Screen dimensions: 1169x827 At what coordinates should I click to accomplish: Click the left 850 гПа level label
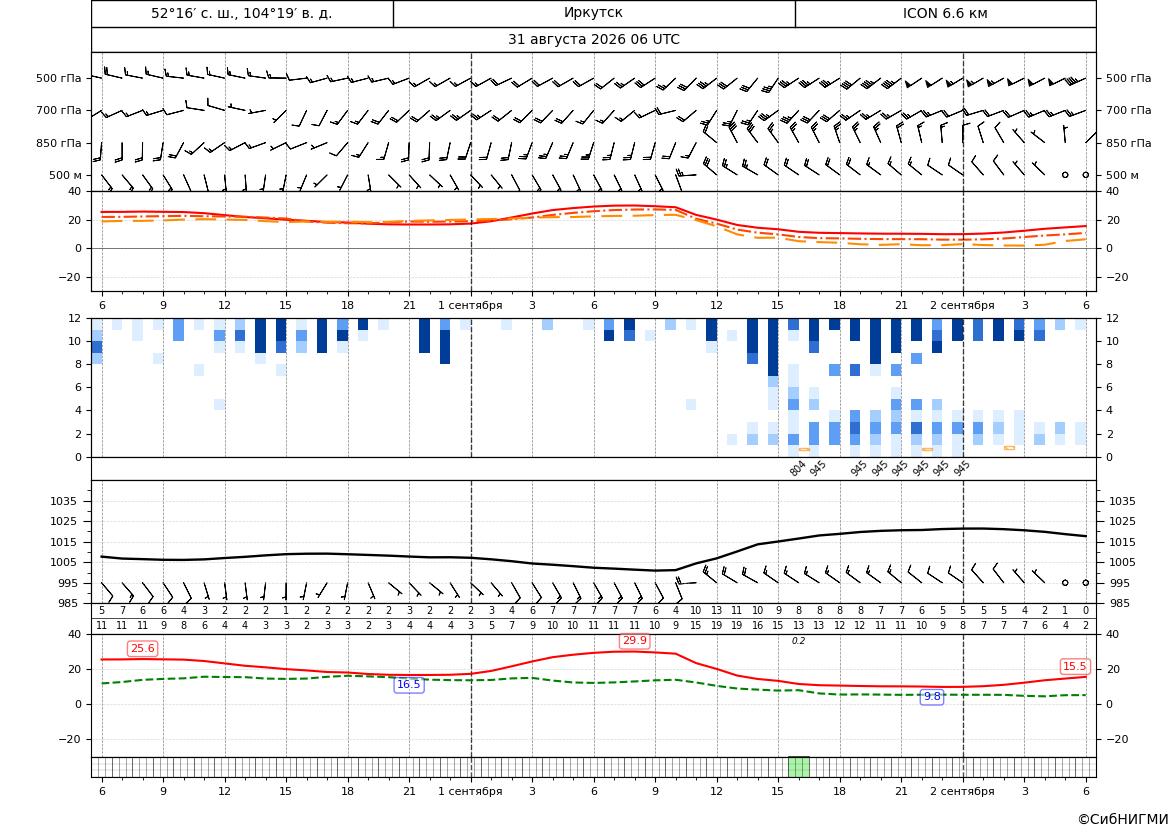59,143
